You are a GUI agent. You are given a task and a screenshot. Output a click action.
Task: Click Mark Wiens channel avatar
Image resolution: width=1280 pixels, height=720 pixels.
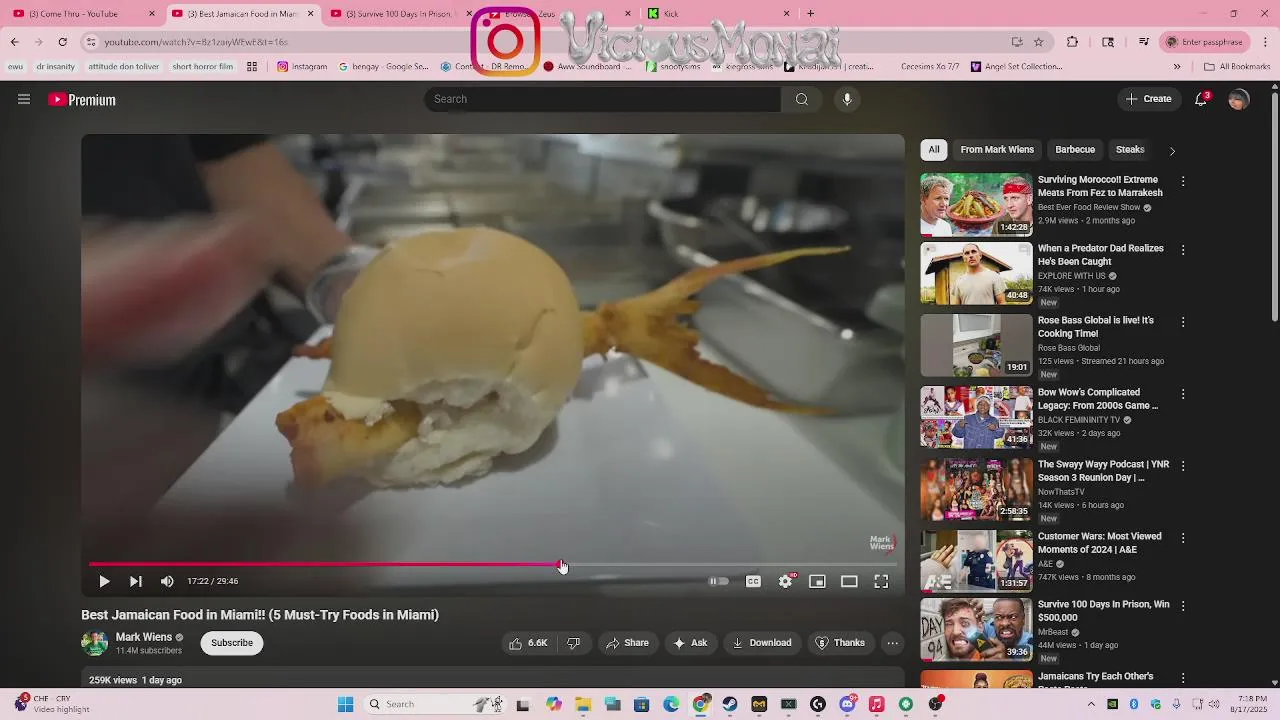pyautogui.click(x=94, y=643)
